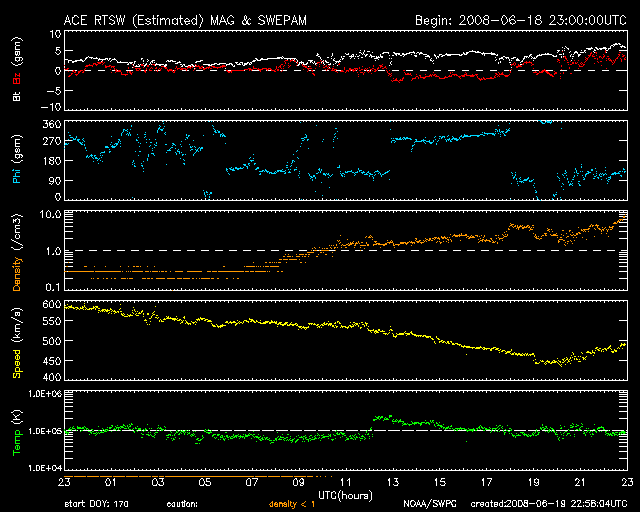This screenshot has height=512, width=640.
Task: Click the '550' tick on the Speed axis
Action: (x=52, y=321)
